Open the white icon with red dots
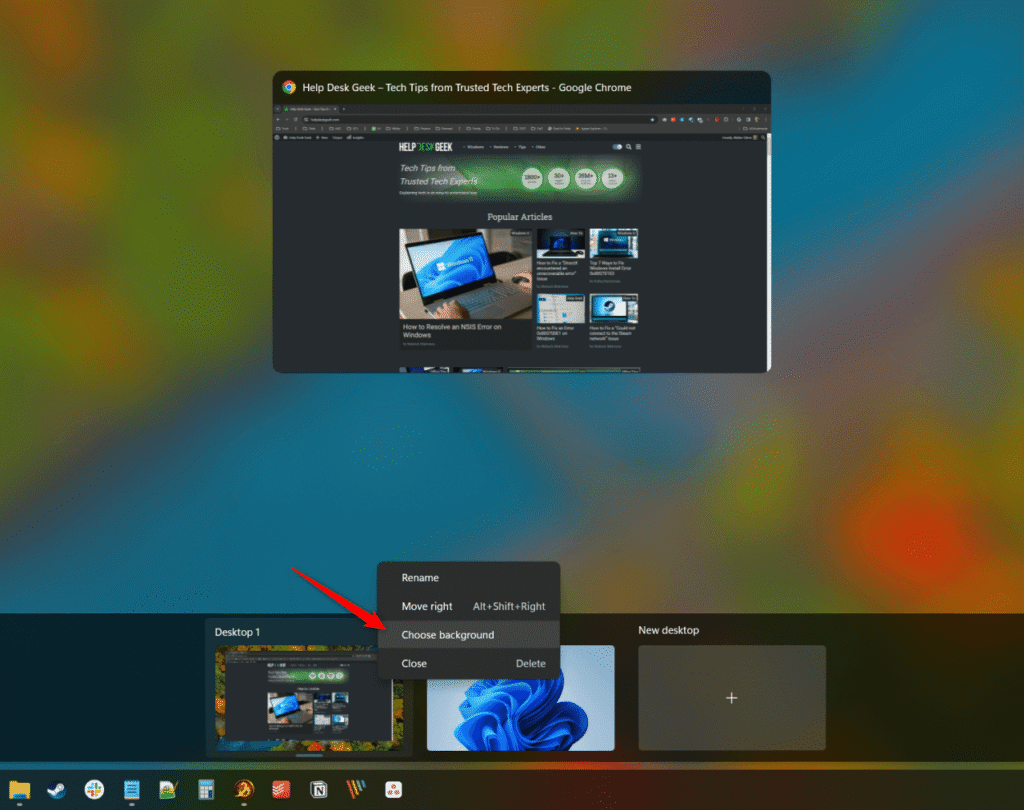The image size is (1024, 810). [x=394, y=790]
